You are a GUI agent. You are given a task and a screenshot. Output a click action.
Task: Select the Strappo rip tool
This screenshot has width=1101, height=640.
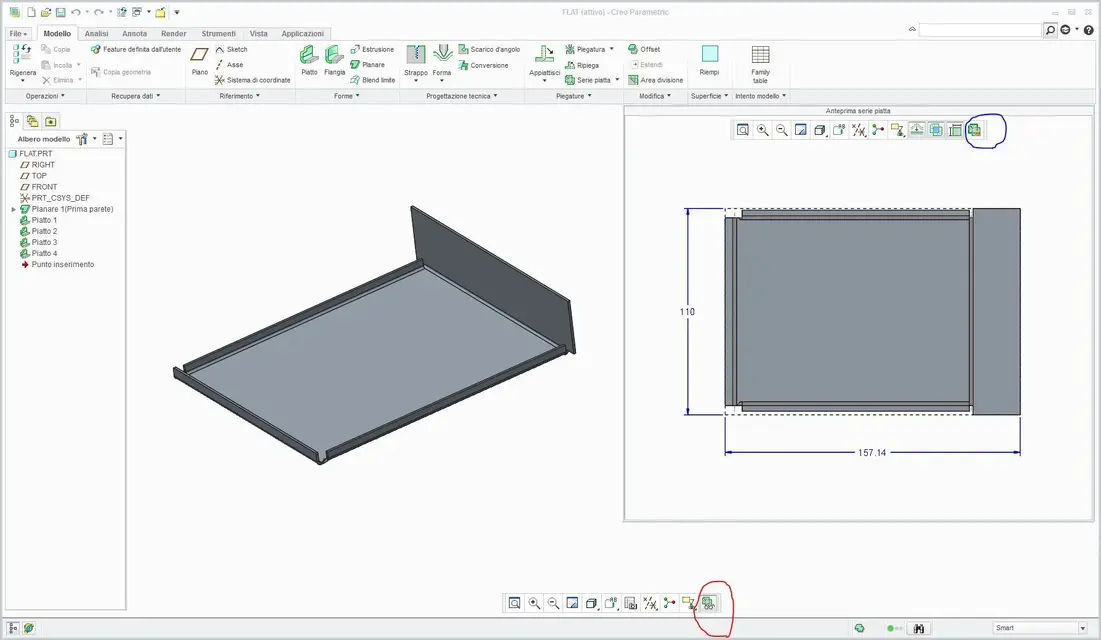(x=416, y=55)
